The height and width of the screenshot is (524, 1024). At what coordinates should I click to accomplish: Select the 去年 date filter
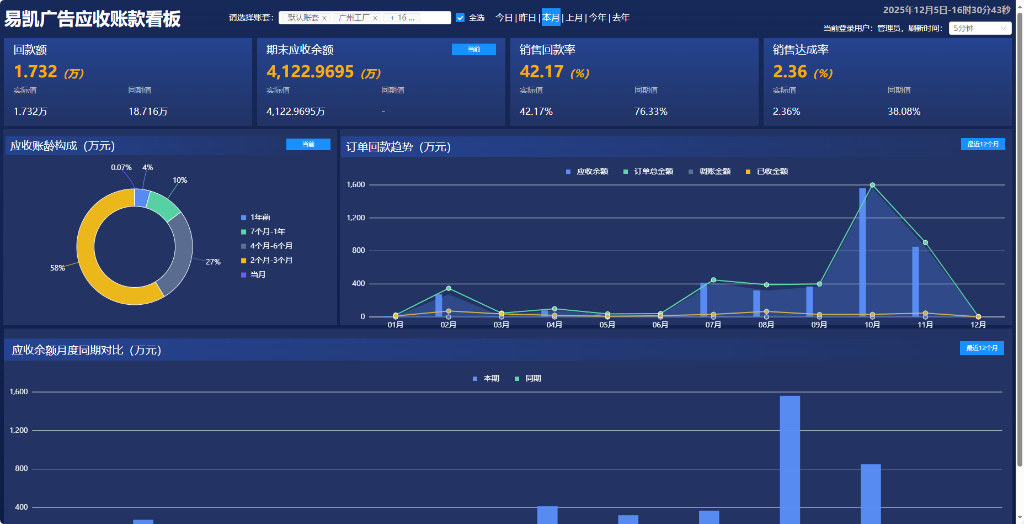point(621,18)
